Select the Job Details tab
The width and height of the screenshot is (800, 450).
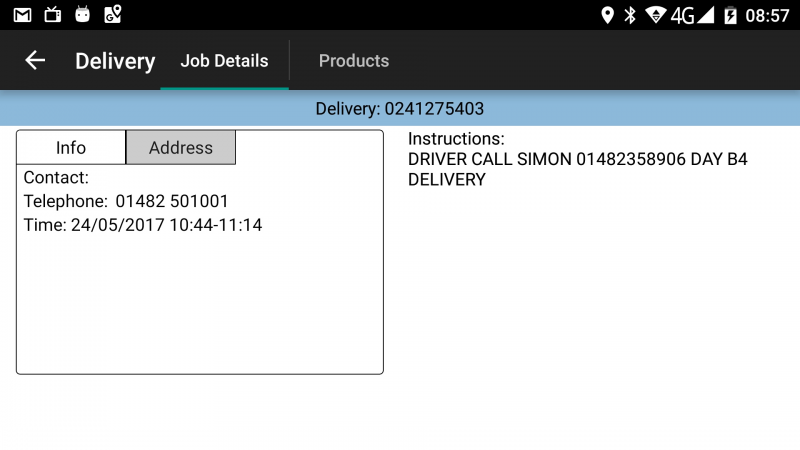point(224,61)
